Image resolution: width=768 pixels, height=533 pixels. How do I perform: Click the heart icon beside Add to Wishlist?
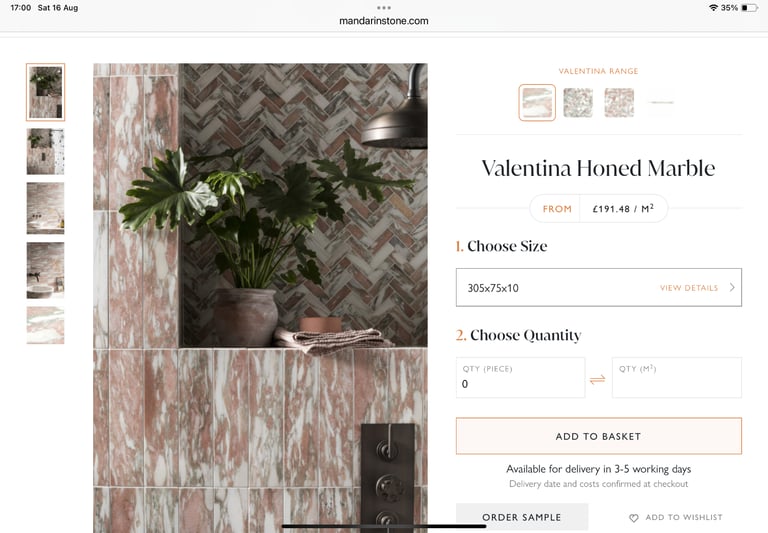click(x=633, y=518)
